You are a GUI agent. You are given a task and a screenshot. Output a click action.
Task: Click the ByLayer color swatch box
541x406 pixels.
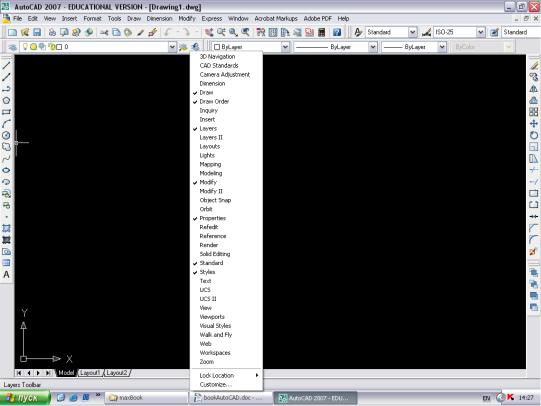(217, 47)
